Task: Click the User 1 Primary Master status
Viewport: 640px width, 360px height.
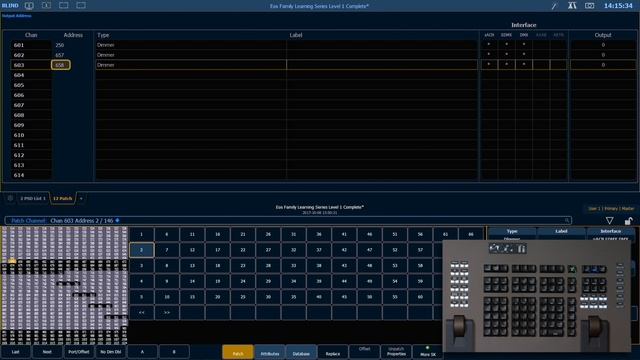Action: pos(611,209)
